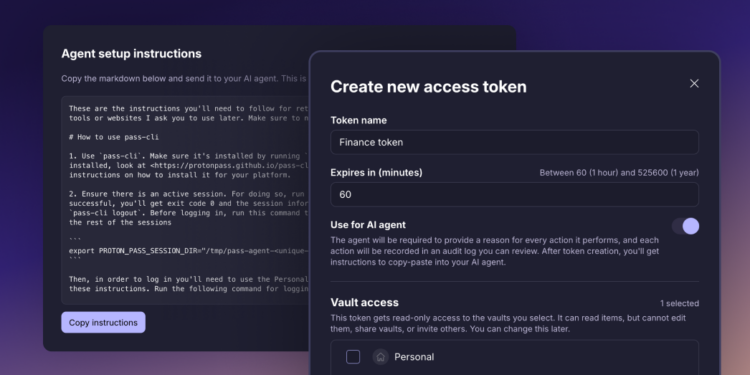
Task: Click the '# How to use pass-cli' line
Action: pyautogui.click(x=114, y=137)
